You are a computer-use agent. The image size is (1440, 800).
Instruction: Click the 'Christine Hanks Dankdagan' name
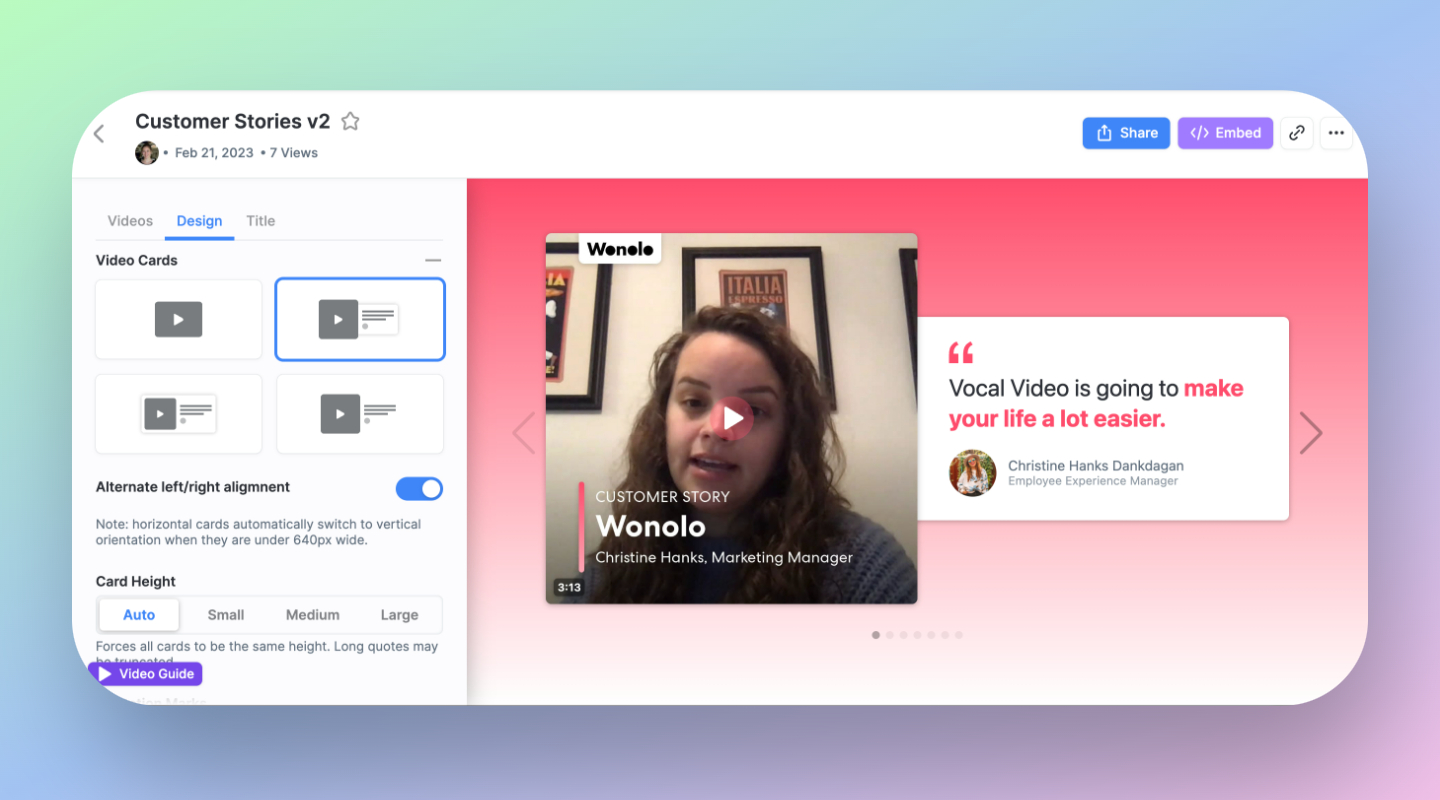point(1096,466)
